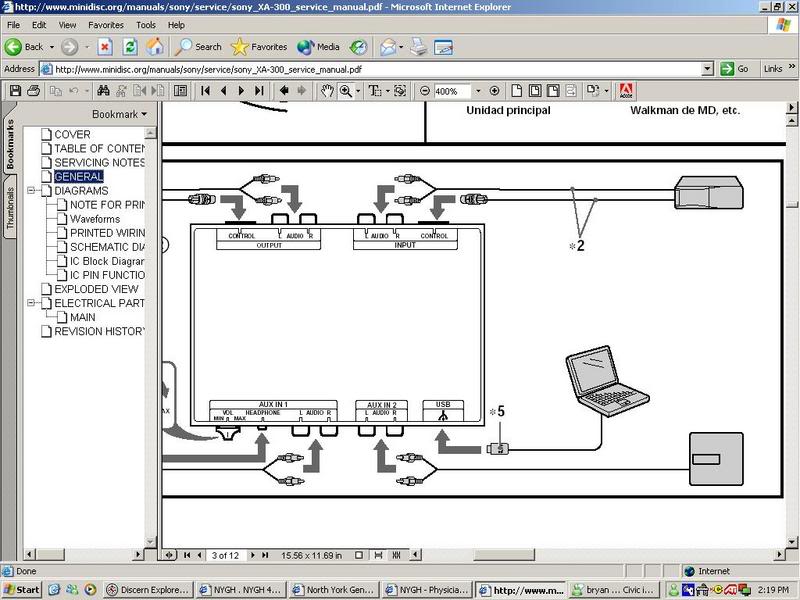800x600 pixels.
Task: Switch to the Thumbnails tab
Action: click(x=11, y=208)
